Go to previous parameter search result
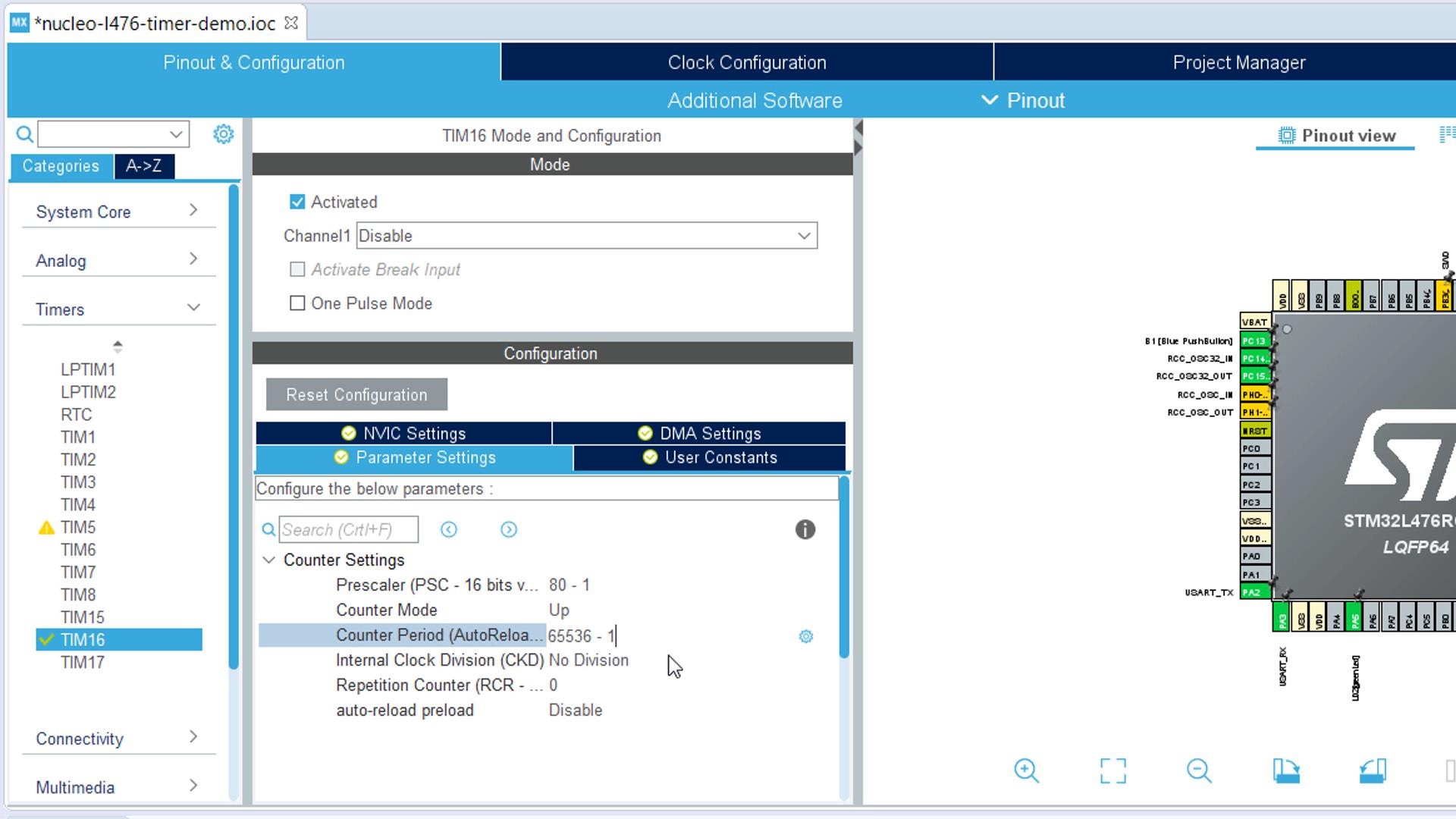 pos(449,529)
